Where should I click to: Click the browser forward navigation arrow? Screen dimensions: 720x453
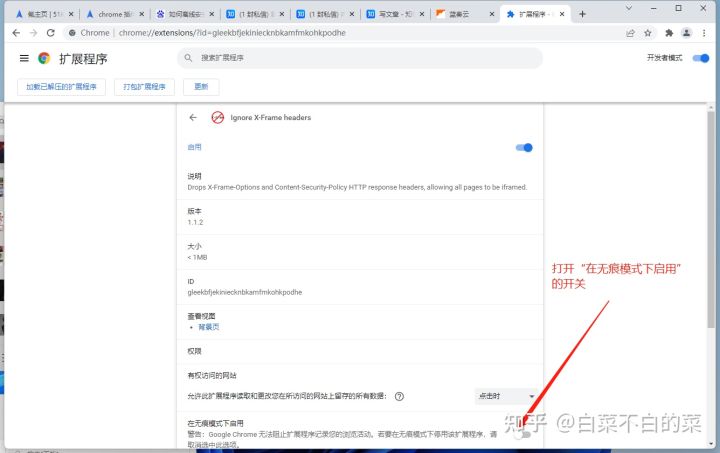coord(34,33)
